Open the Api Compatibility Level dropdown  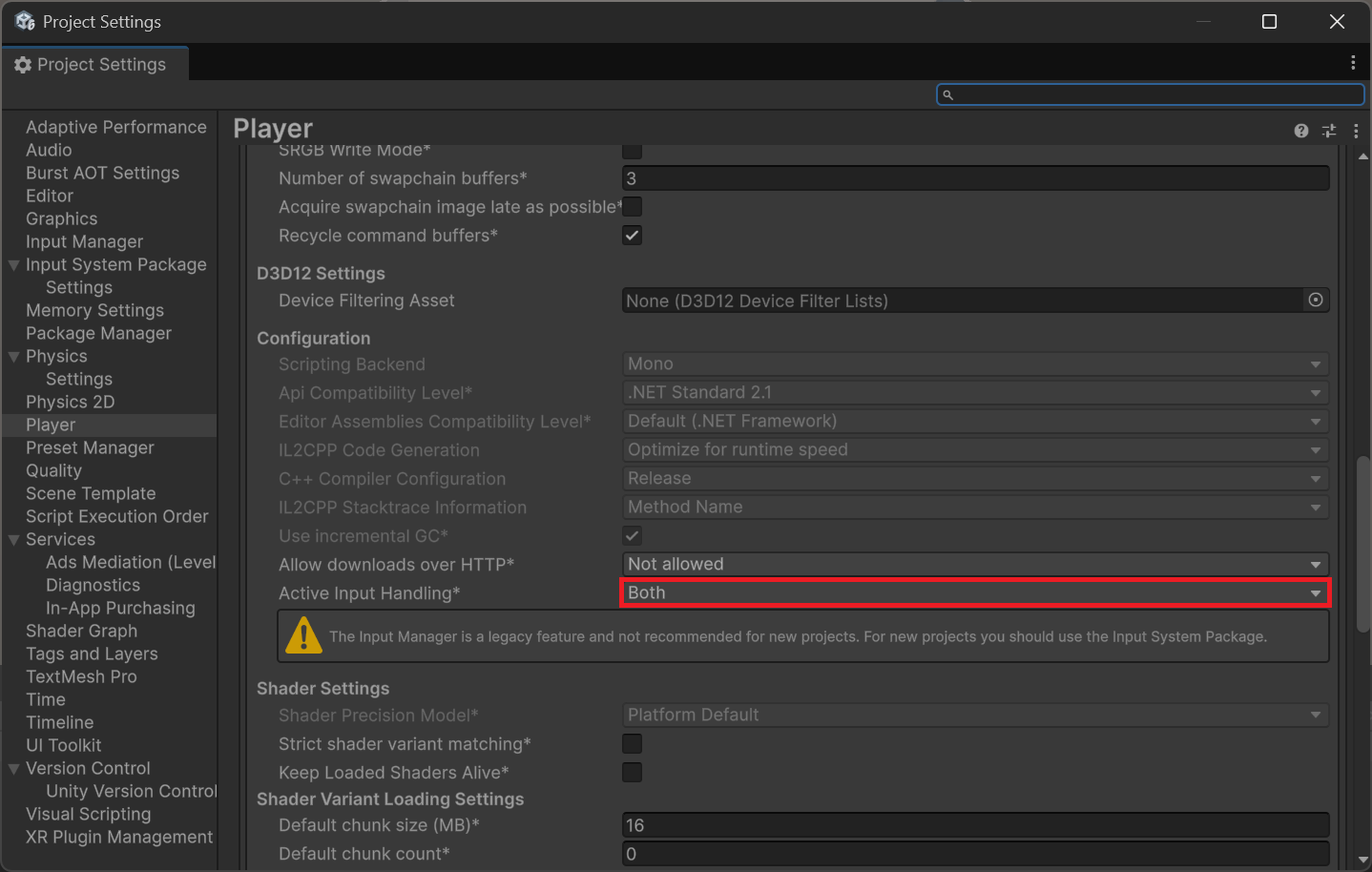[x=975, y=392]
